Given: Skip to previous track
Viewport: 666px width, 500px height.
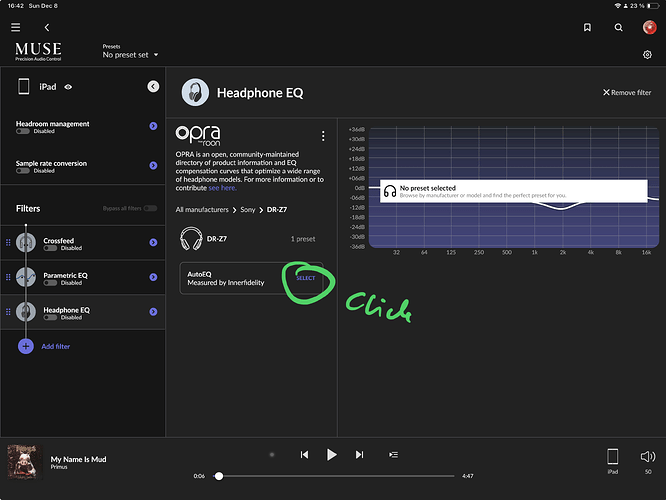Looking at the screenshot, I should (x=304, y=455).
